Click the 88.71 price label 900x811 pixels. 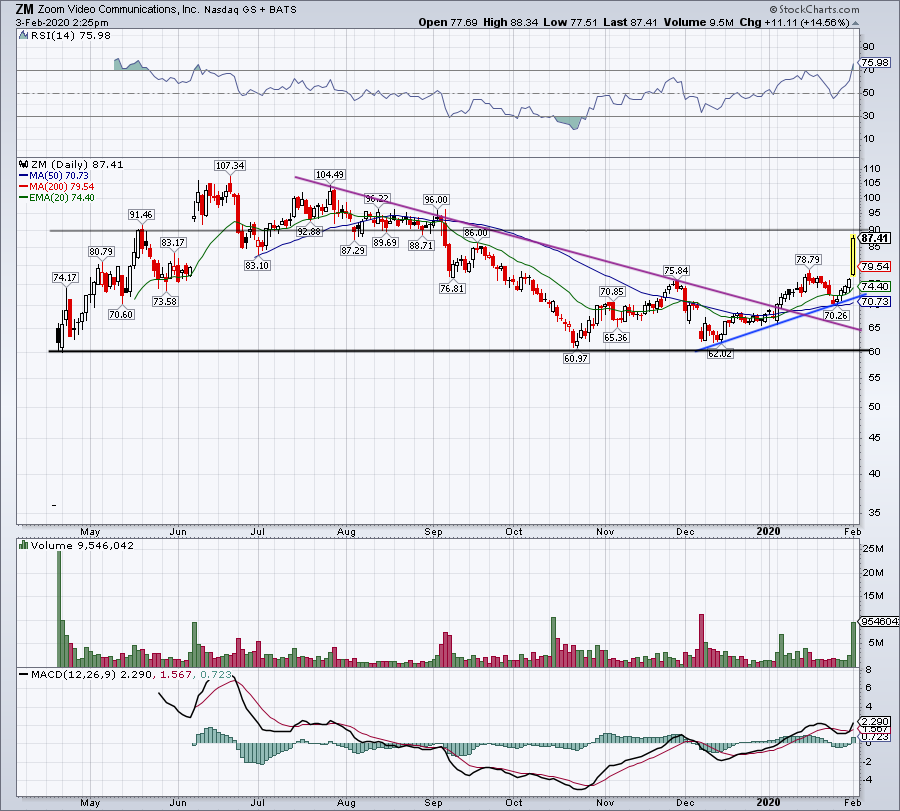tap(421, 246)
